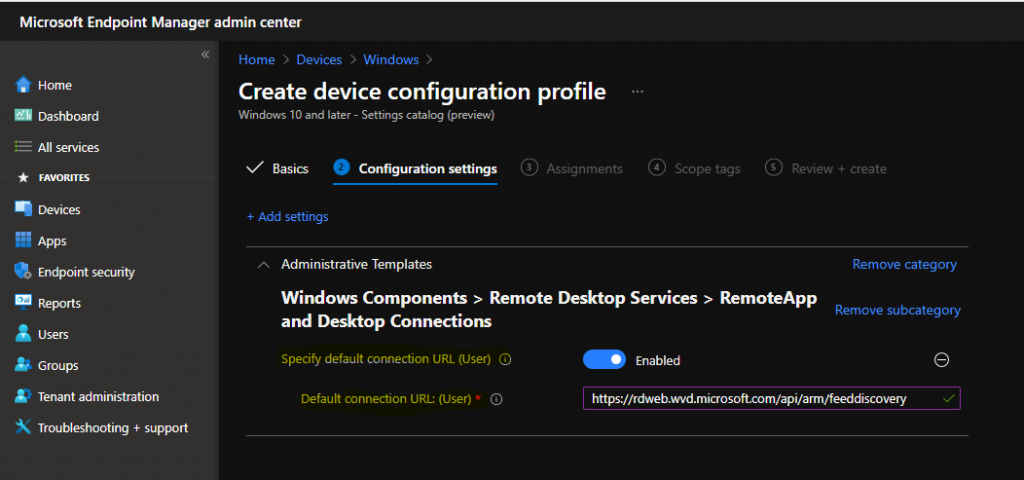Viewport: 1024px width, 480px height.
Task: Click the Reports icon in sidebar
Action: pyautogui.click(x=23, y=302)
